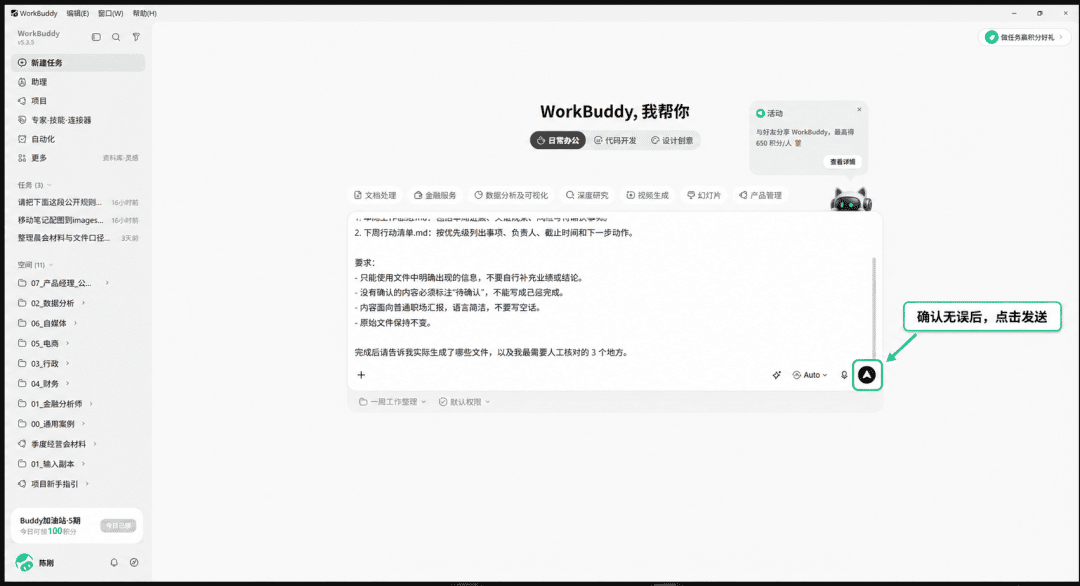The width and height of the screenshot is (1080, 586).
Task: Select the 深度研究 shortcut chip
Action: pos(587,196)
